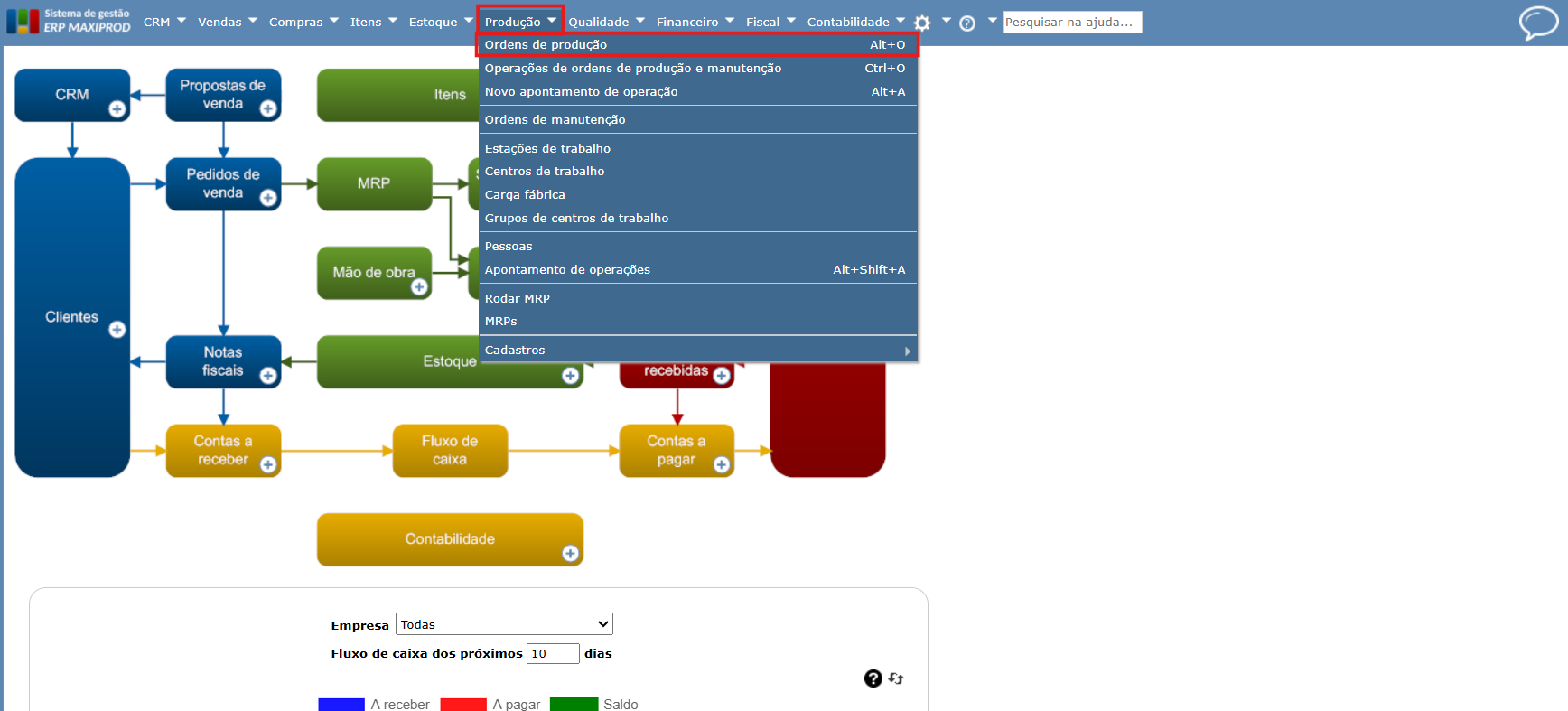Select Novo apontamento de operação

pyautogui.click(x=698, y=92)
